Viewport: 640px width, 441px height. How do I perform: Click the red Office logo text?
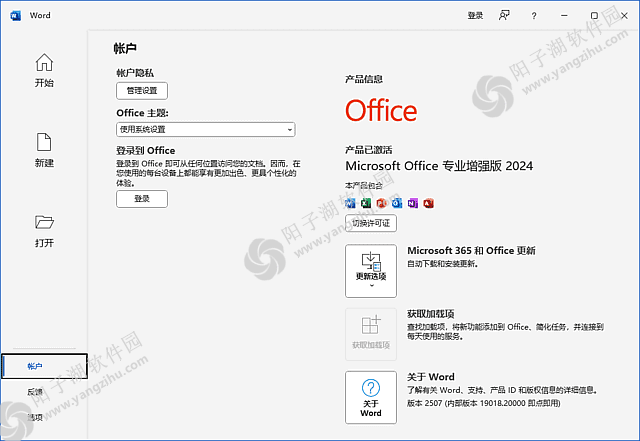click(381, 110)
